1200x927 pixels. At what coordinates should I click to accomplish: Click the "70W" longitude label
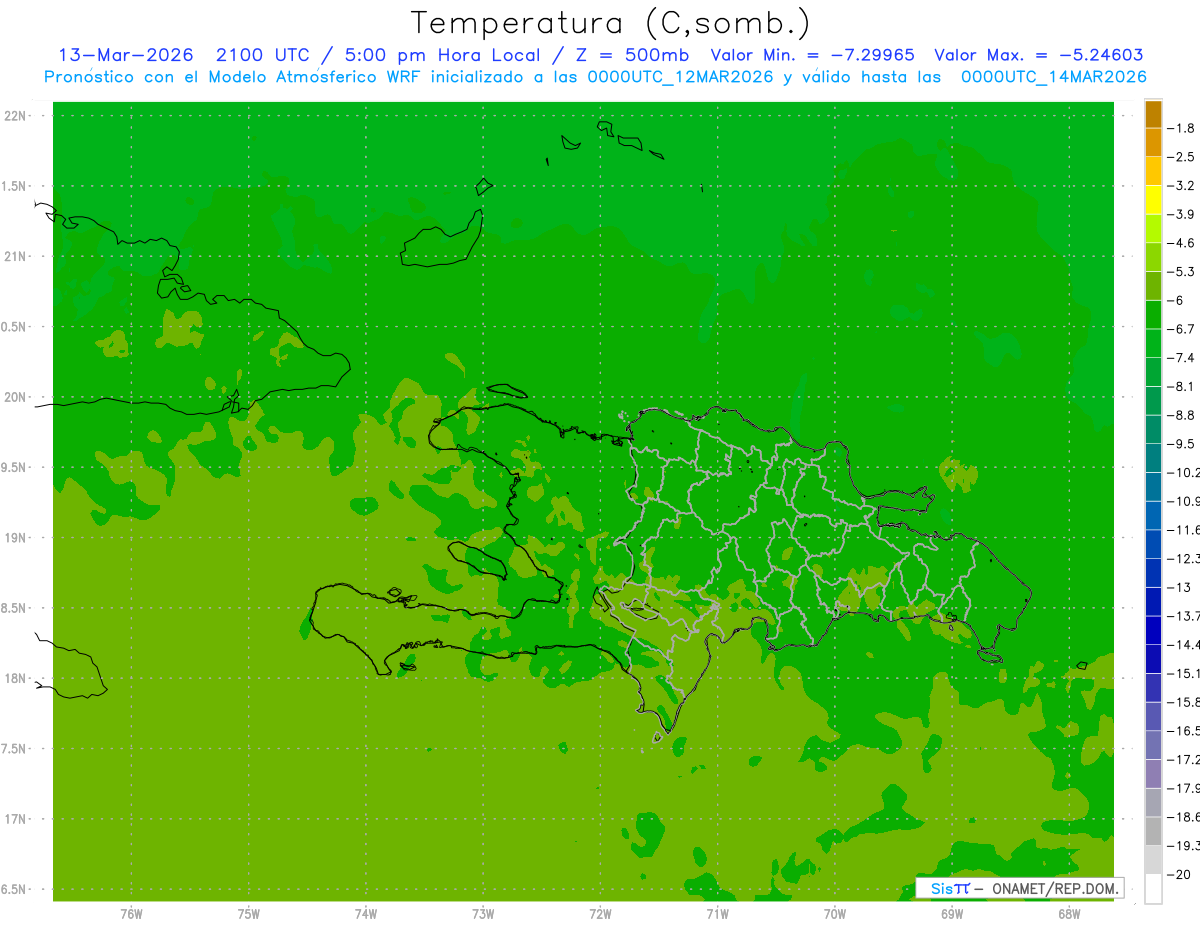(x=835, y=914)
